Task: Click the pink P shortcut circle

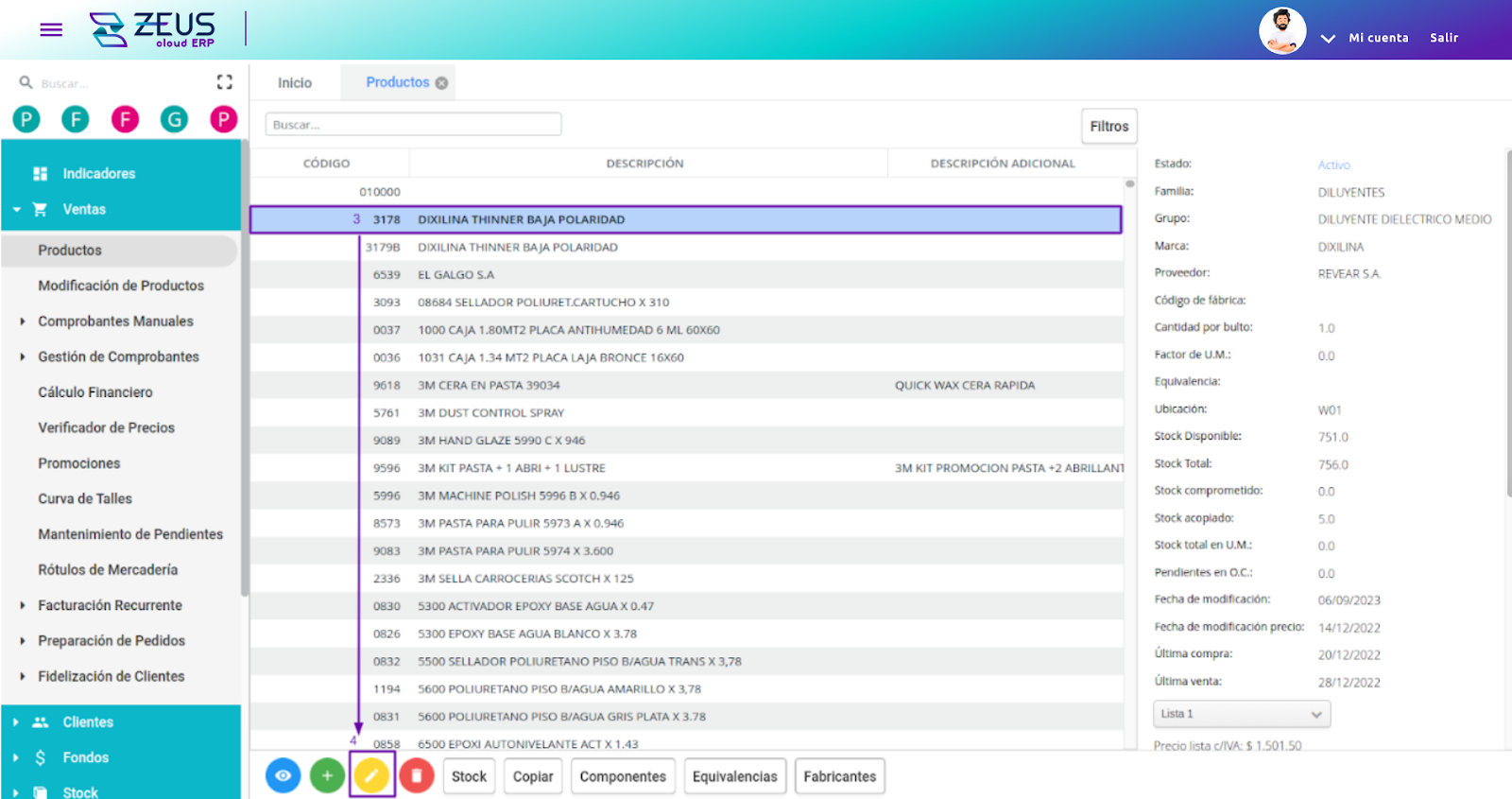Action: (223, 119)
